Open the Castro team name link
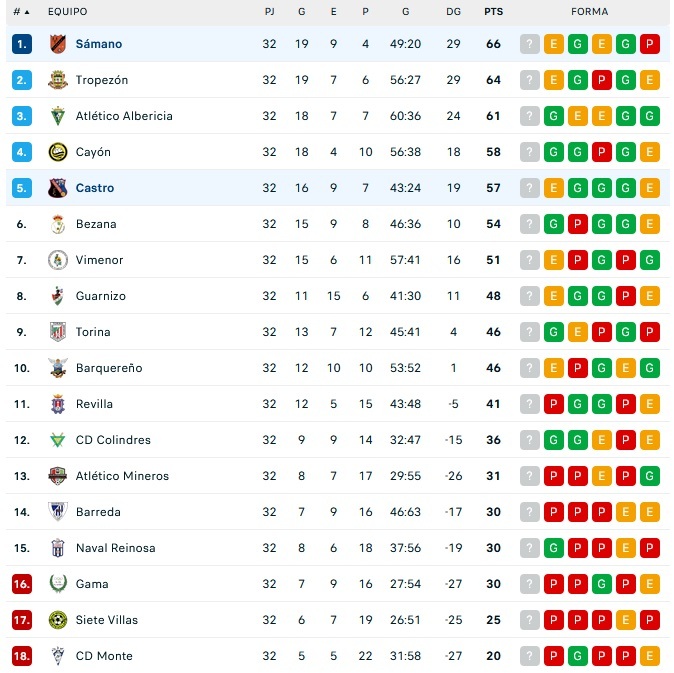The image size is (674, 673). [95, 188]
